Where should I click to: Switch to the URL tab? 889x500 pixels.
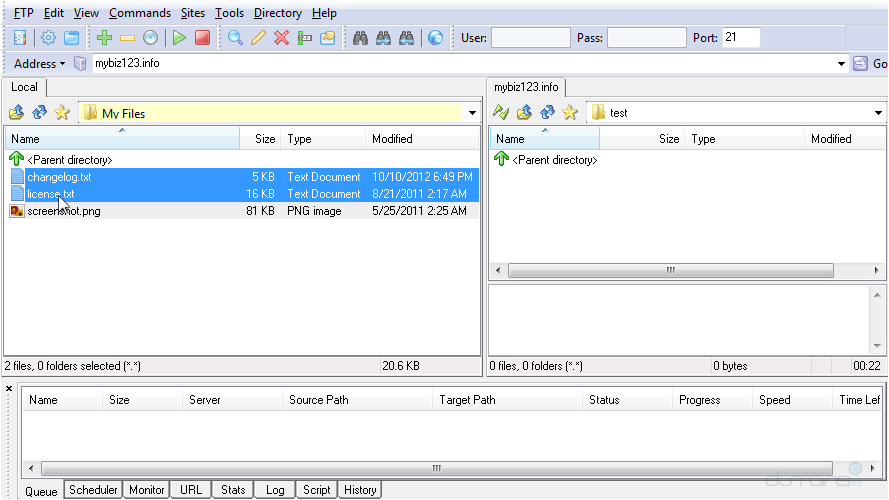click(191, 489)
